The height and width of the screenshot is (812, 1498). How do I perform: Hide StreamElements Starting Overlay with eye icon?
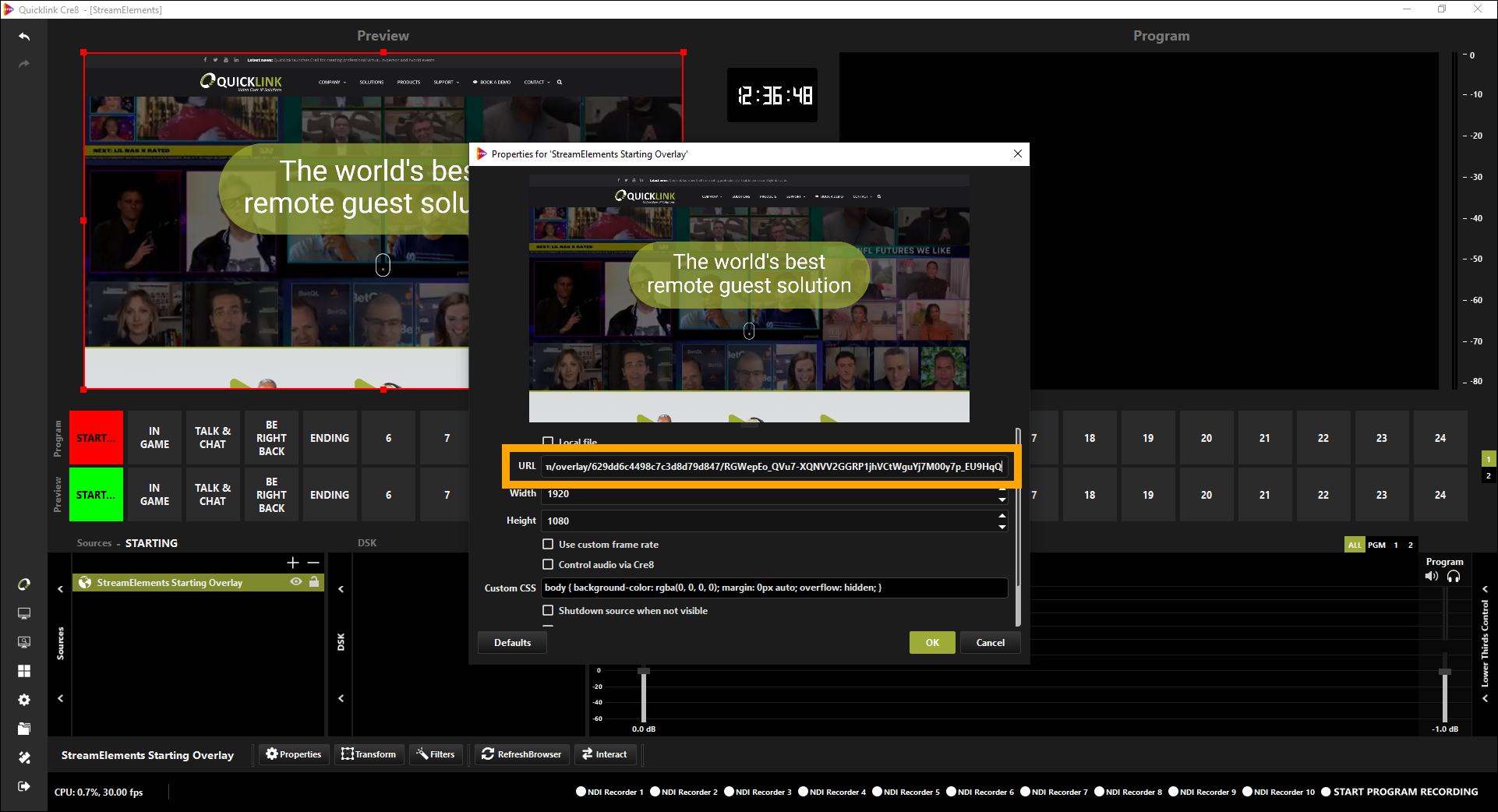pos(296,582)
